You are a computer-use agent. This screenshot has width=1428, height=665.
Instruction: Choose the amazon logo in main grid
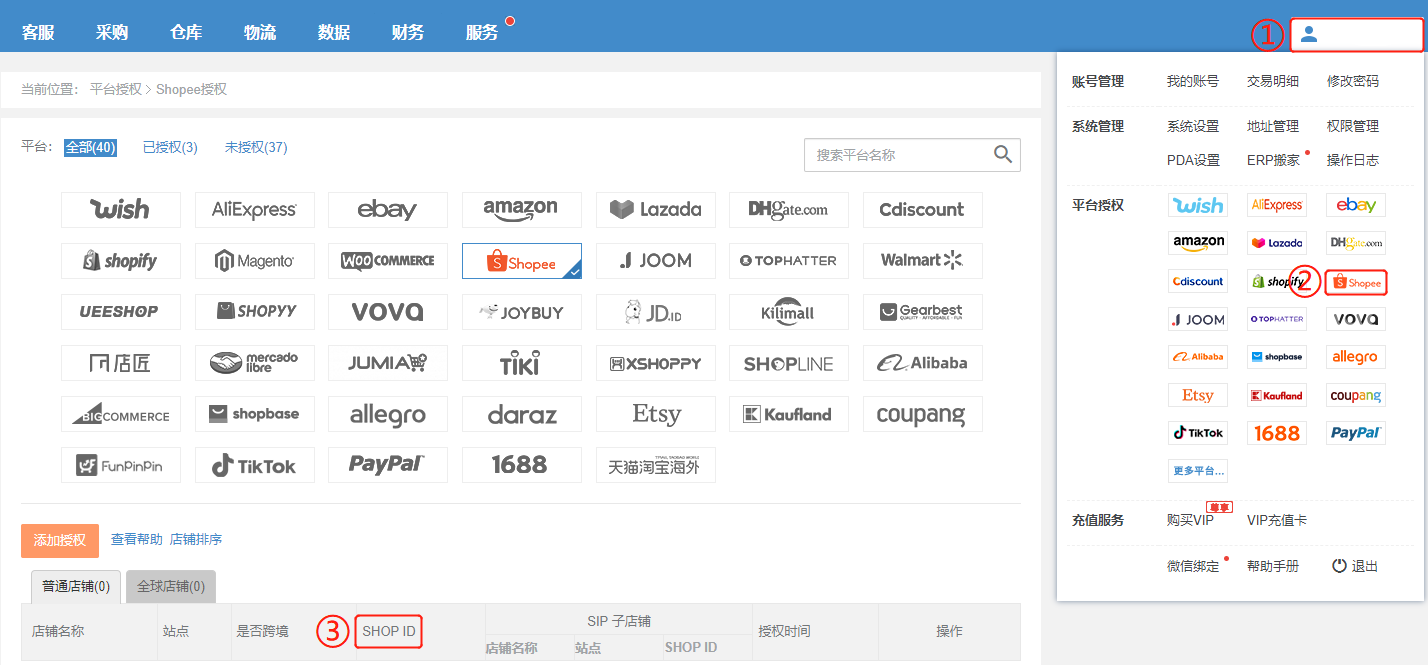coord(522,210)
